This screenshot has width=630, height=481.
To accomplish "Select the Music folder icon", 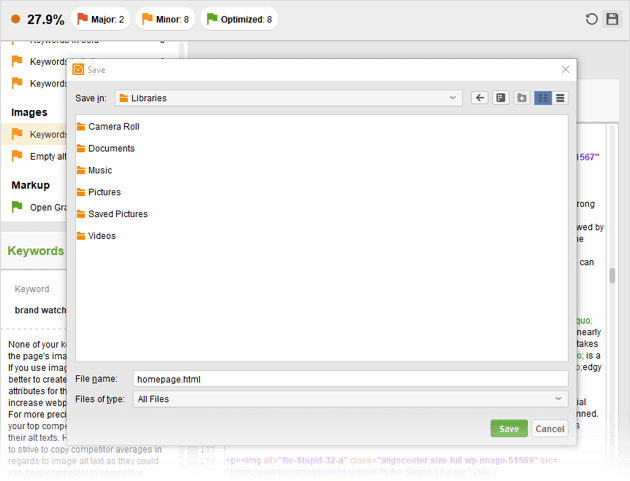I will (82, 171).
